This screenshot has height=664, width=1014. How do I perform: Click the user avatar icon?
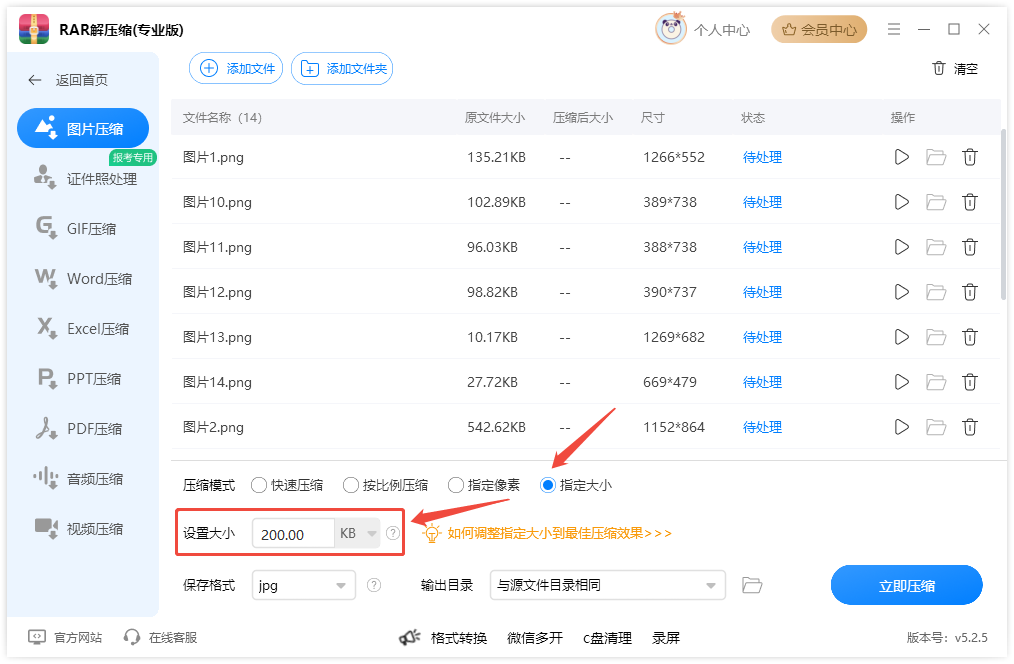[x=671, y=28]
